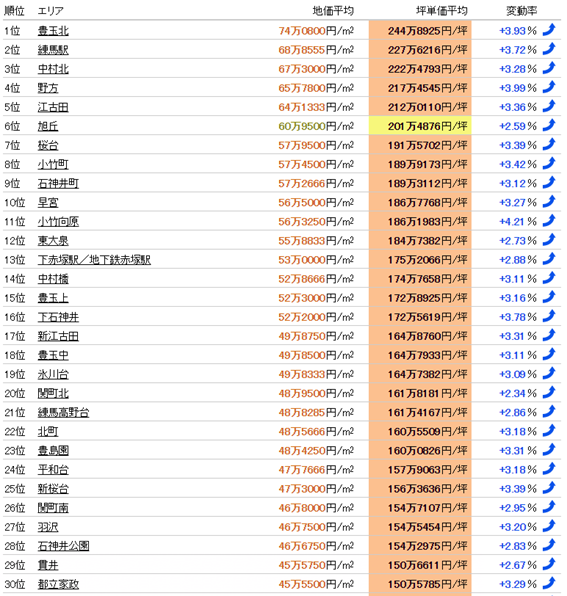Open the 練馬駅 area link
This screenshot has width=567, height=596.
tap(53, 50)
